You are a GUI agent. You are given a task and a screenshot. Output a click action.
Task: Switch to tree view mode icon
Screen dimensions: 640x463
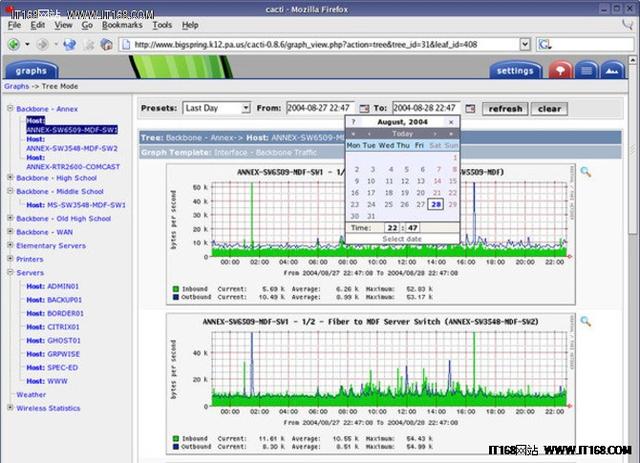pyautogui.click(x=561, y=70)
